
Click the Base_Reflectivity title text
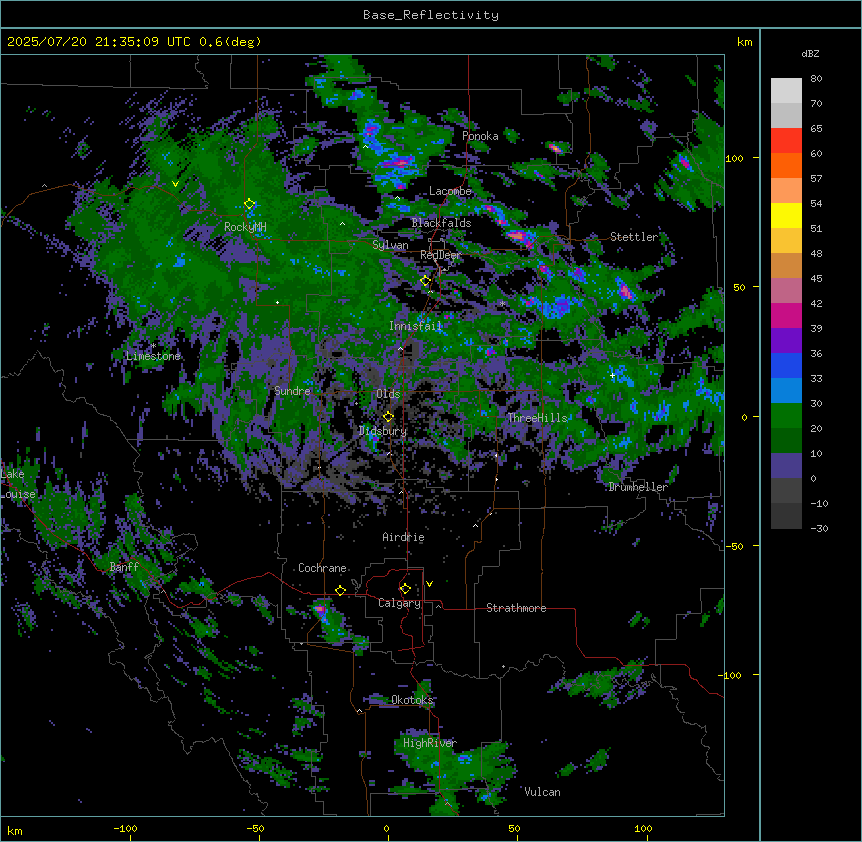pos(431,15)
